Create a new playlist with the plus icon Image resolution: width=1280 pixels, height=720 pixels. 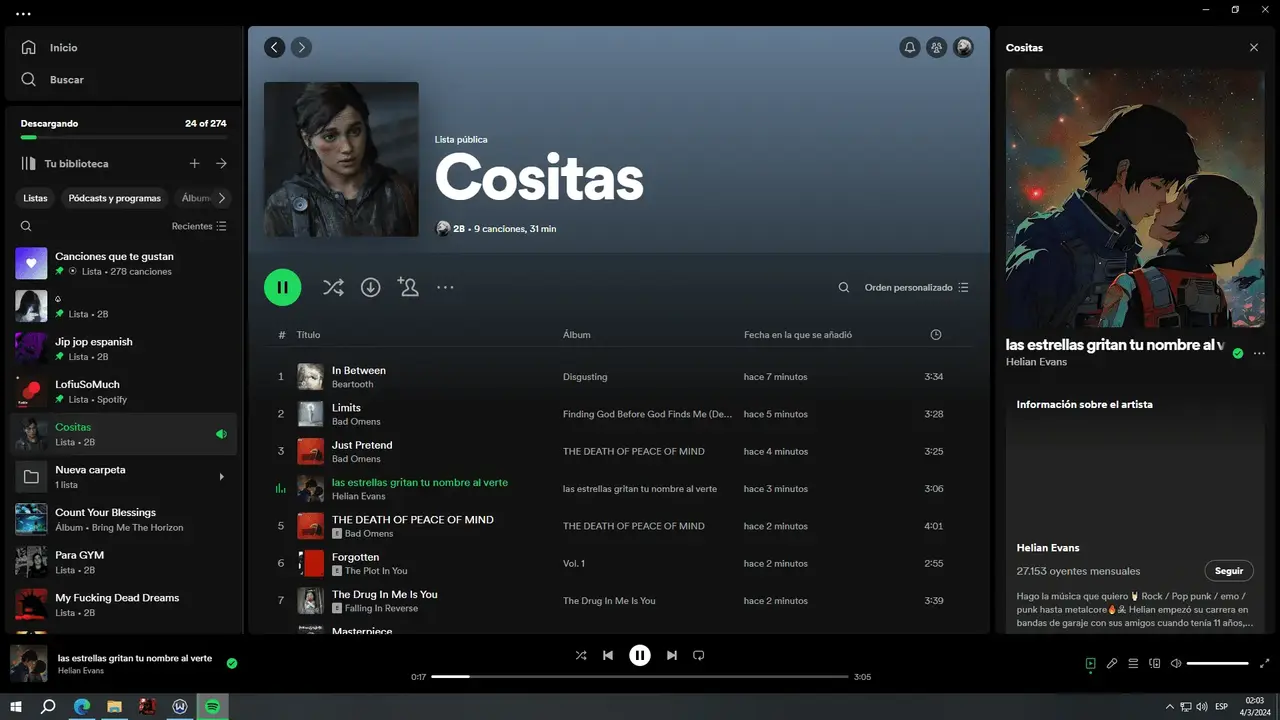click(x=195, y=163)
